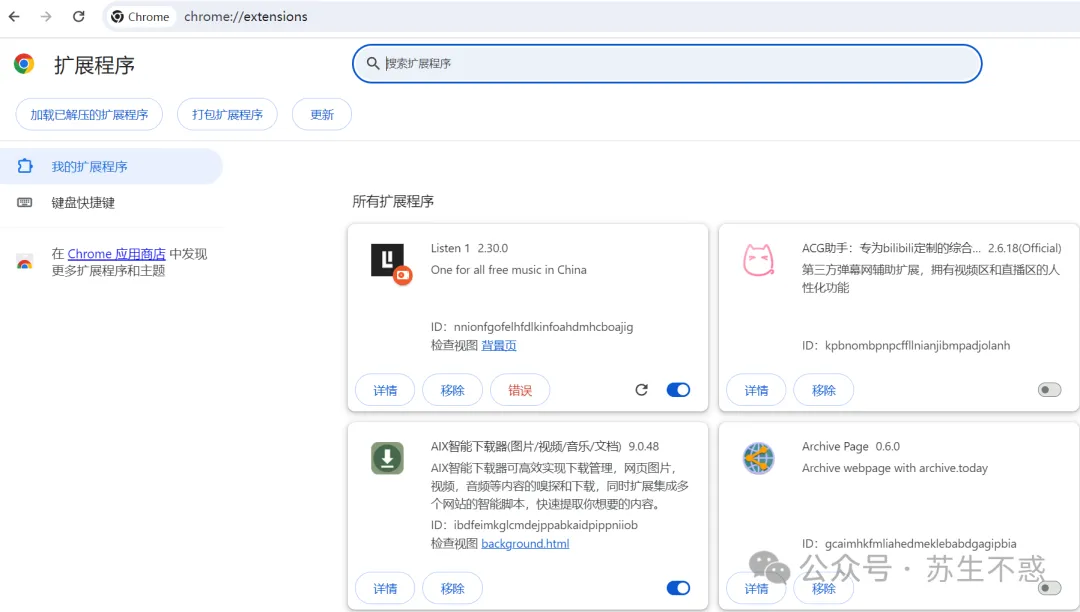Click the AIX智能下载器 version 9.0.48
Viewport: 1080px width, 612px height.
pyautogui.click(x=643, y=446)
